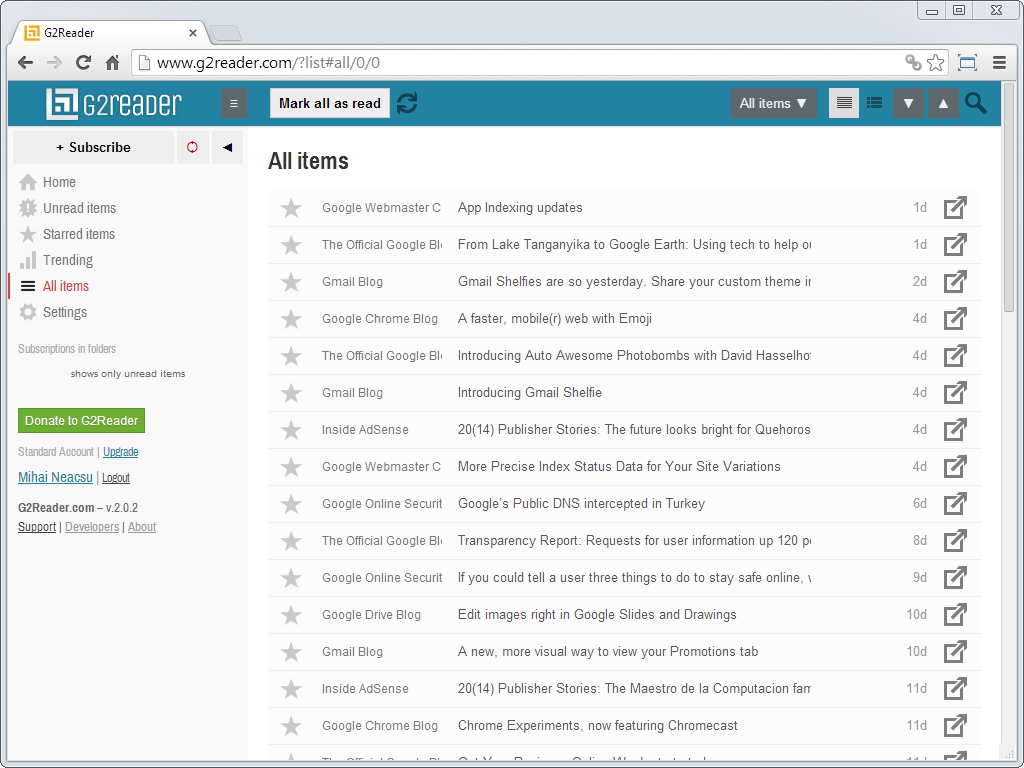The image size is (1024, 768).
Task: Open the Mihai Neacsu profile link
Action: pos(56,477)
